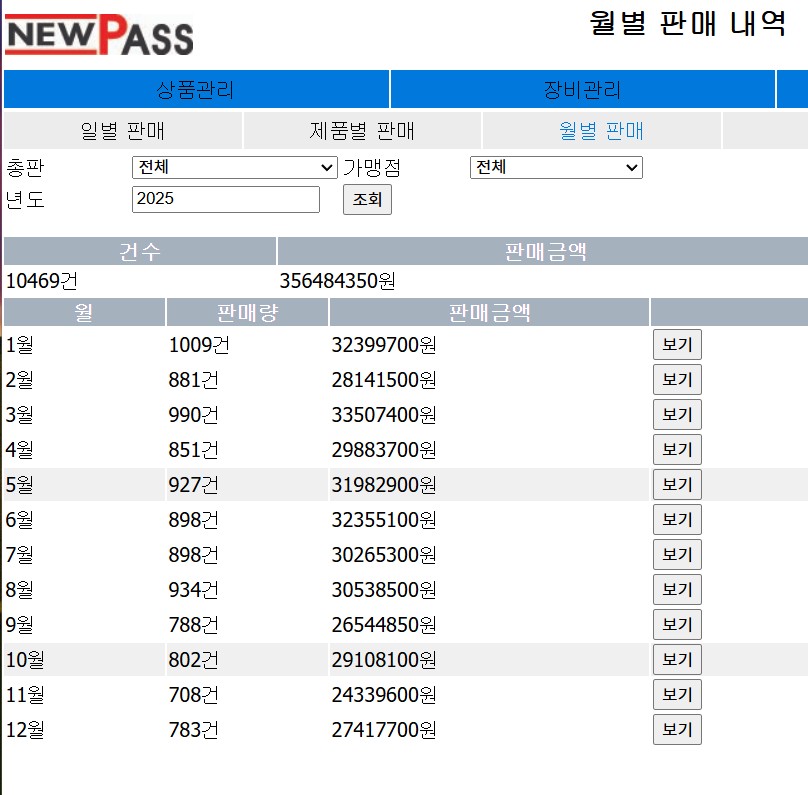Click 보기 in the 8월 row
This screenshot has width=808, height=795.
pyautogui.click(x=677, y=590)
